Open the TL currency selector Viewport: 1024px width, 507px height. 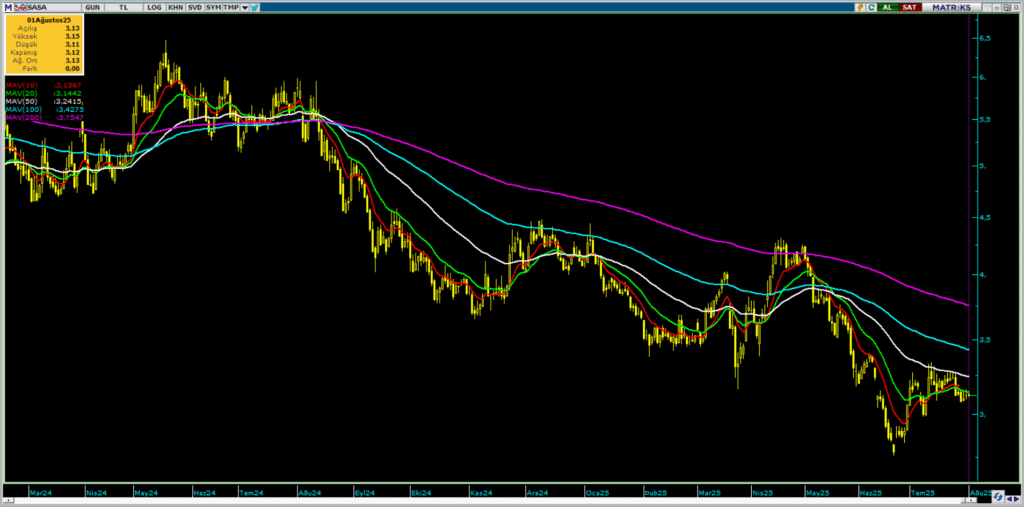pos(125,7)
